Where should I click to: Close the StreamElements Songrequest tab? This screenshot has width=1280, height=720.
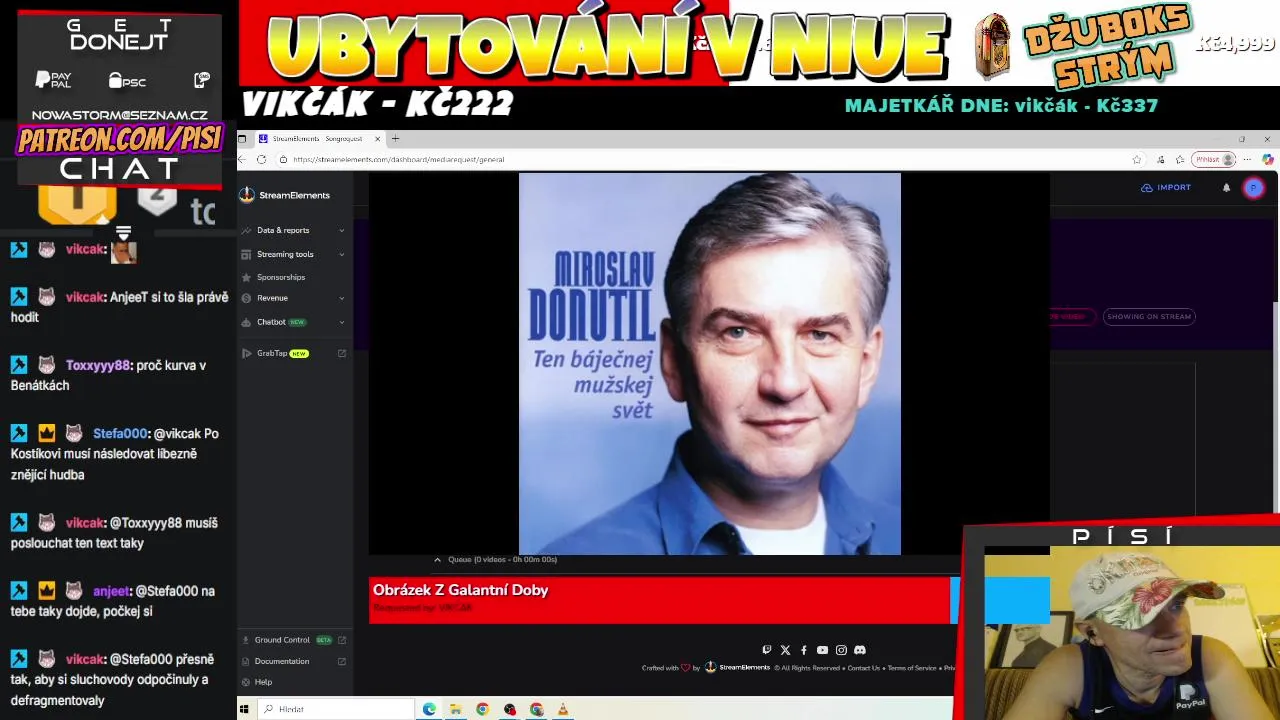point(377,139)
